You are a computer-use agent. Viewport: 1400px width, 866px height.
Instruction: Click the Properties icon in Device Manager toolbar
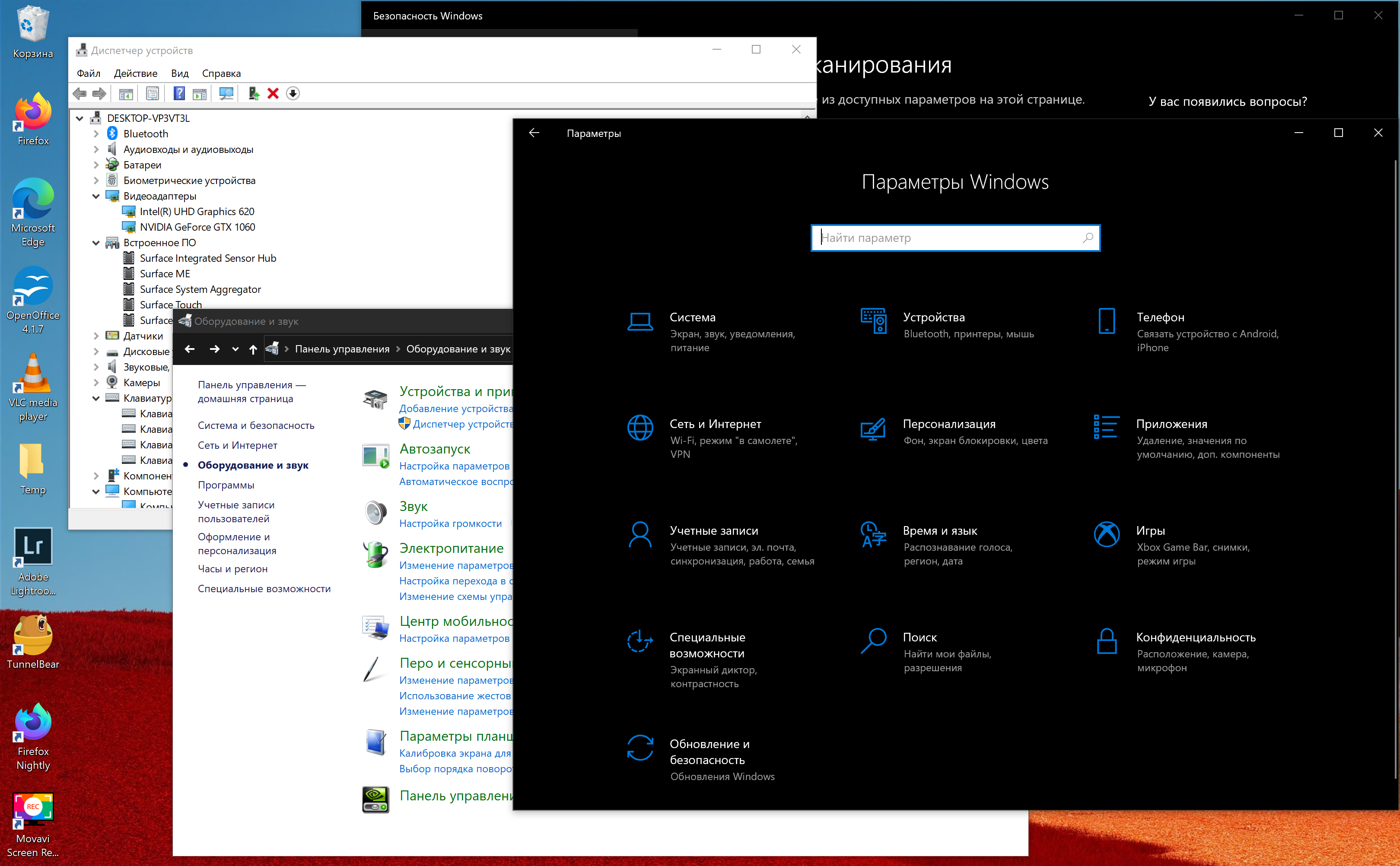pos(153,93)
